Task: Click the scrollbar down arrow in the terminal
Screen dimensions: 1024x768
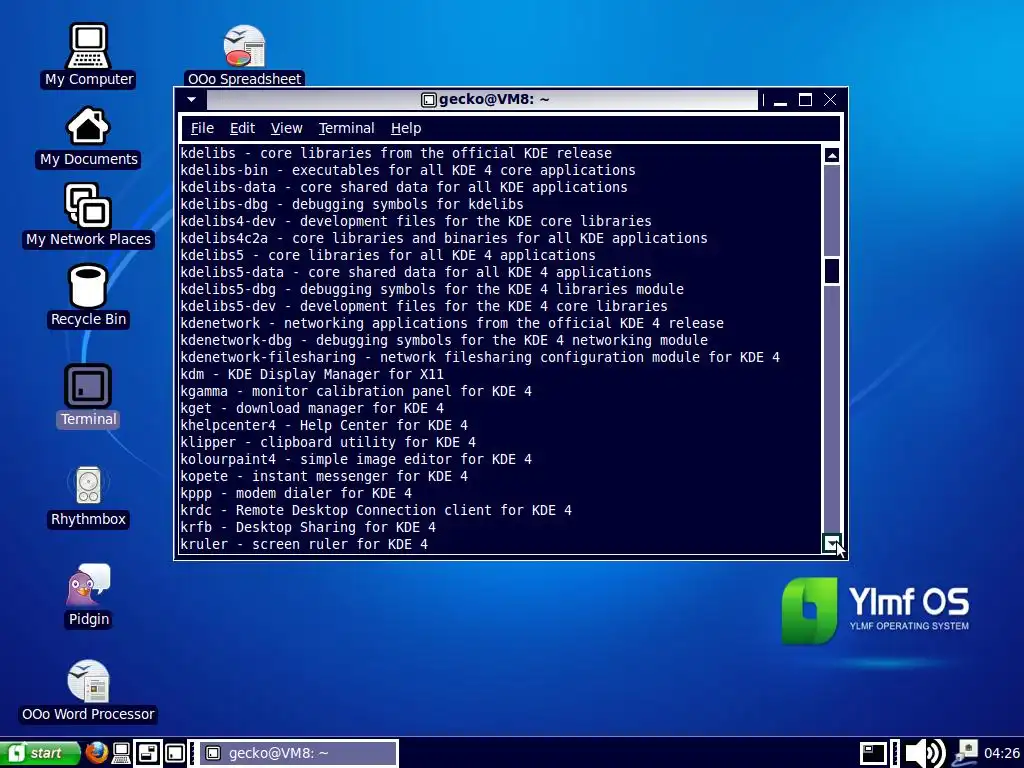Action: tap(831, 543)
